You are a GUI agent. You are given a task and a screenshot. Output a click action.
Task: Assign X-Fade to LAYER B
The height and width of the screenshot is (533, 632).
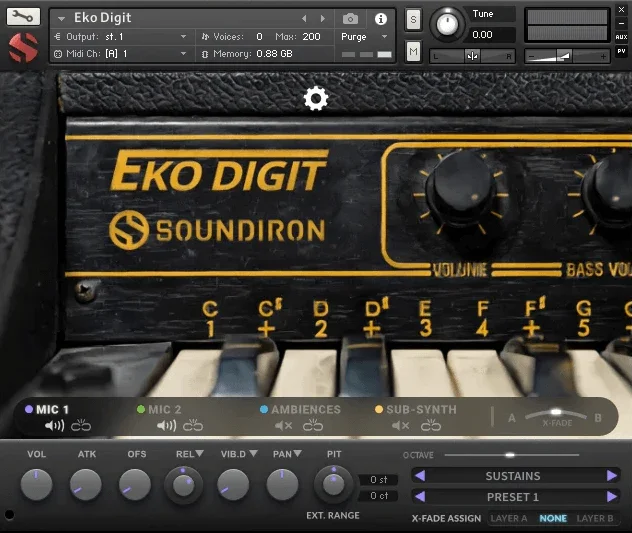[595, 518]
